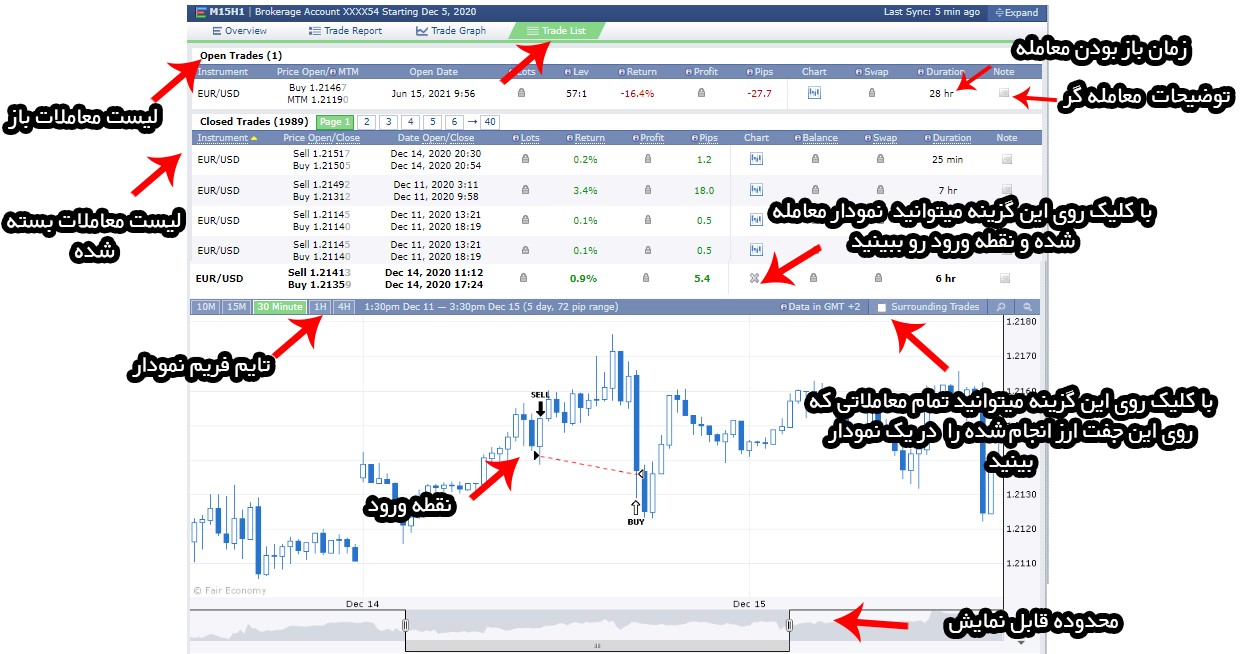Grab the left handle of chart range slider

[406, 625]
